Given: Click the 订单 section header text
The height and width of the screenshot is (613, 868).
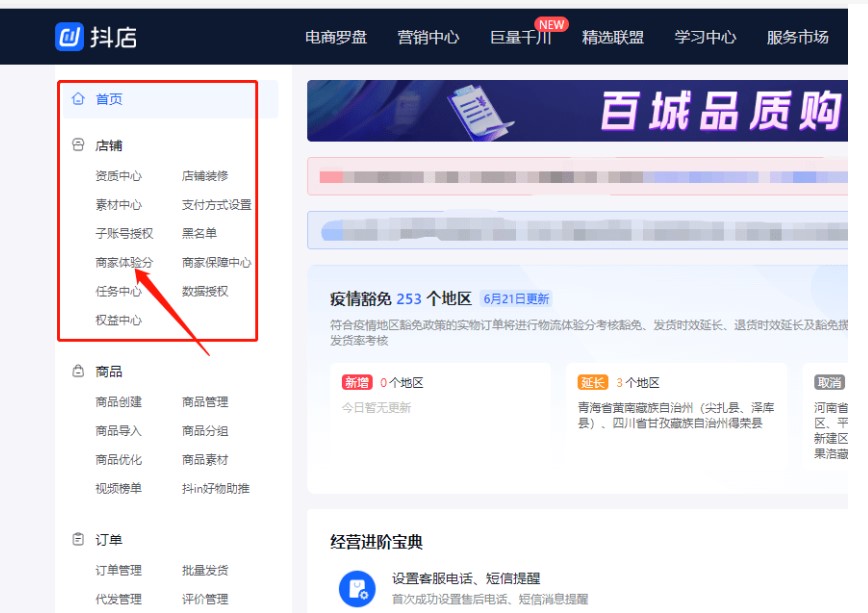Looking at the screenshot, I should pos(108,539).
